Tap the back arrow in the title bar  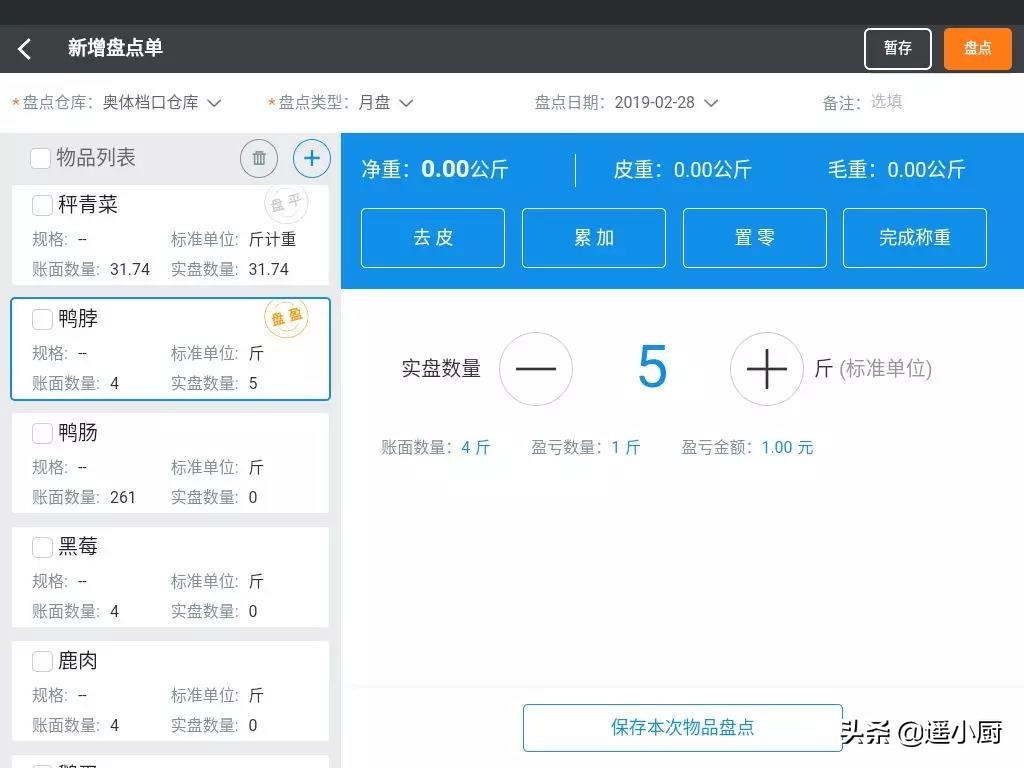pos(24,47)
